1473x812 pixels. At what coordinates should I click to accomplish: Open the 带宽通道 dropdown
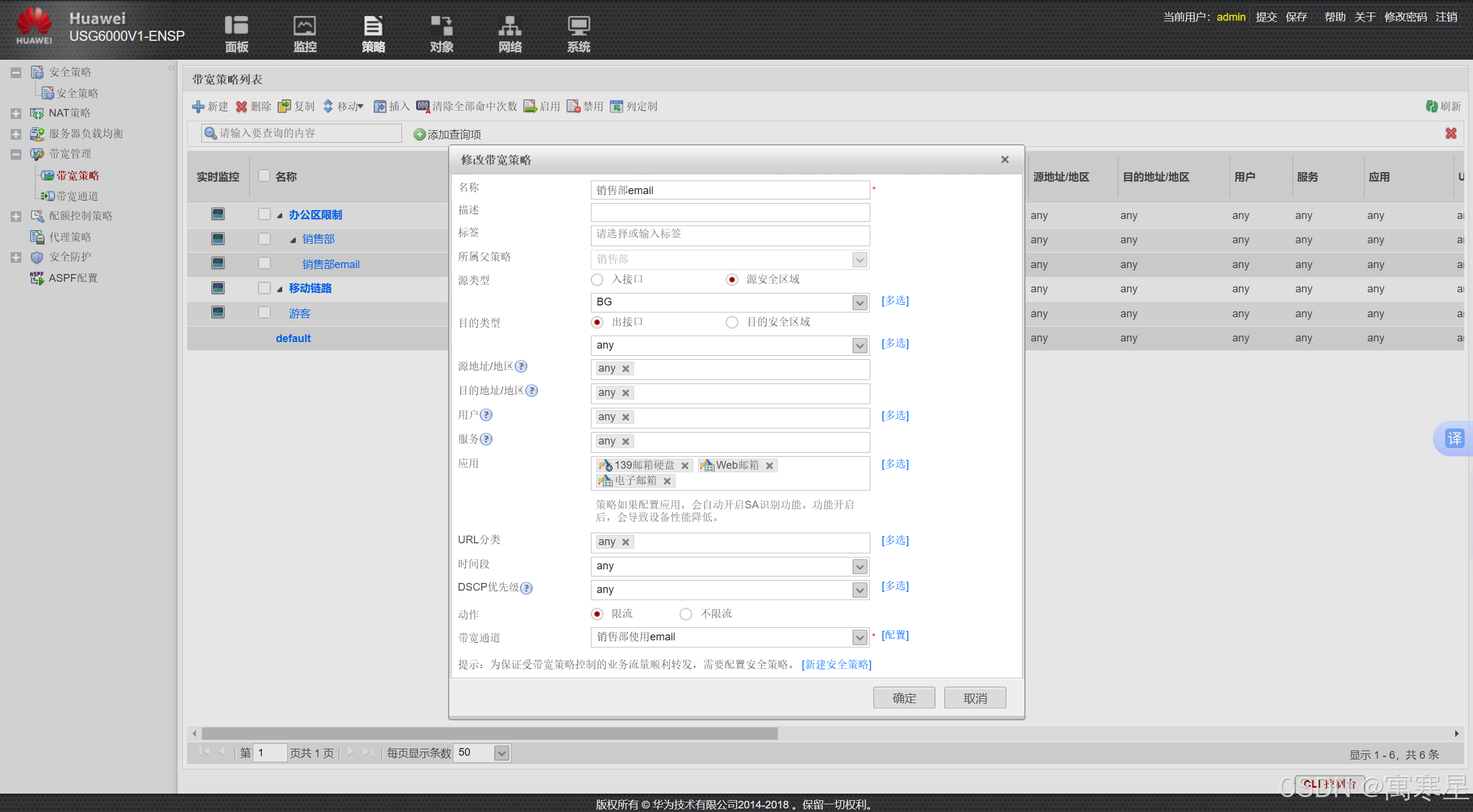860,637
